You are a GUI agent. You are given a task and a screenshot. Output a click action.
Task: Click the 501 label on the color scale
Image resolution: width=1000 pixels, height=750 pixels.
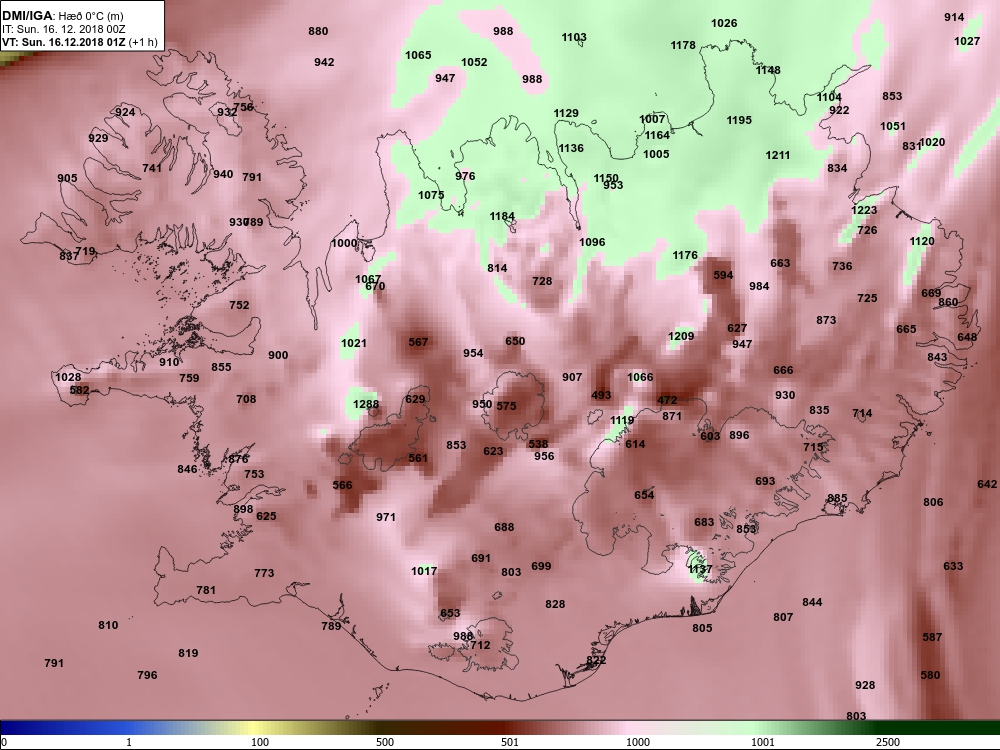tap(510, 742)
